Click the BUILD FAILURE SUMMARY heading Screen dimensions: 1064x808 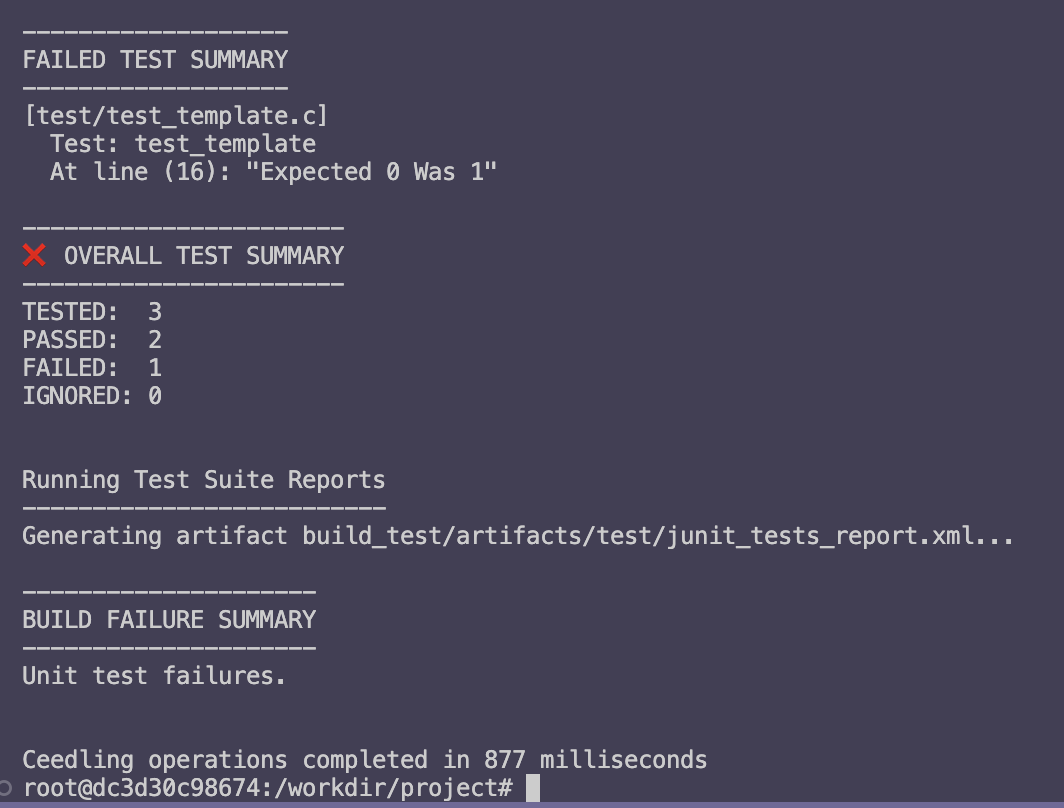tap(170, 619)
